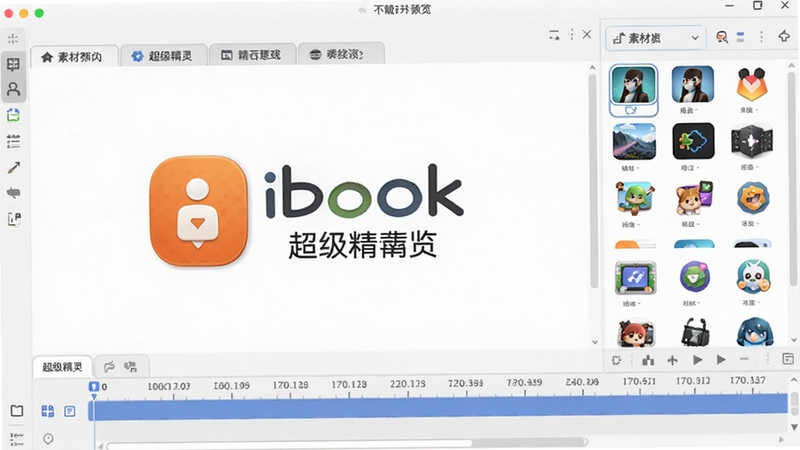Click the clock icon under the timeline controls

pos(48,439)
